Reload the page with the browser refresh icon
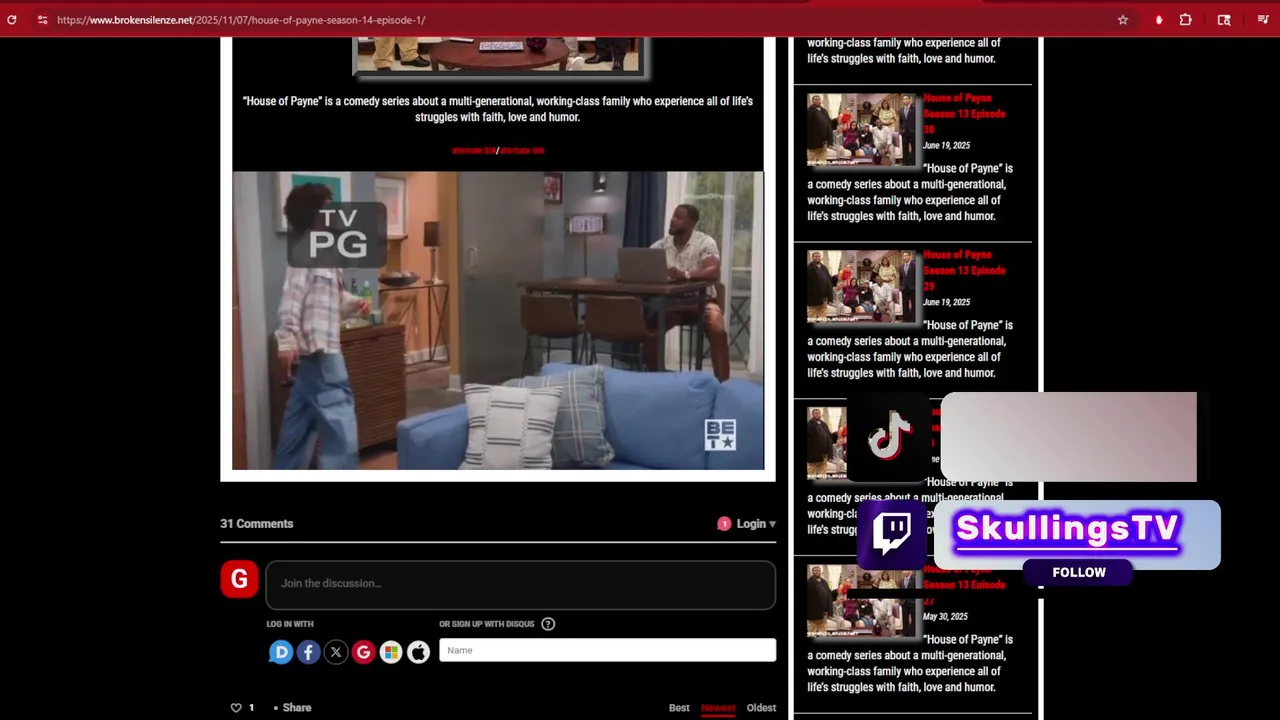This screenshot has height=720, width=1280. point(12,20)
